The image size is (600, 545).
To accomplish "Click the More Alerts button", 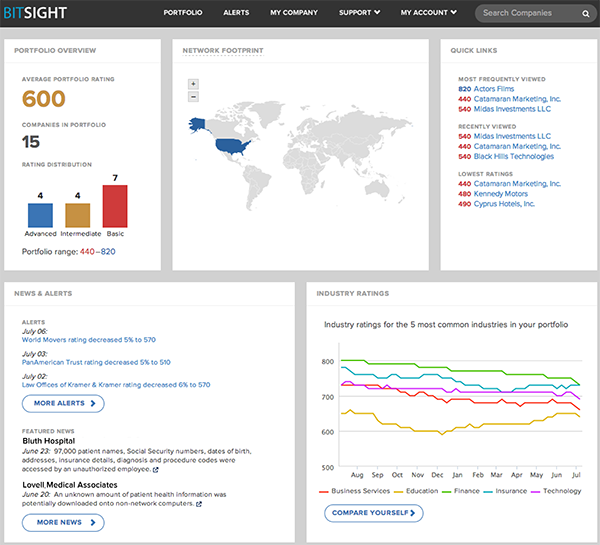I will point(63,403).
